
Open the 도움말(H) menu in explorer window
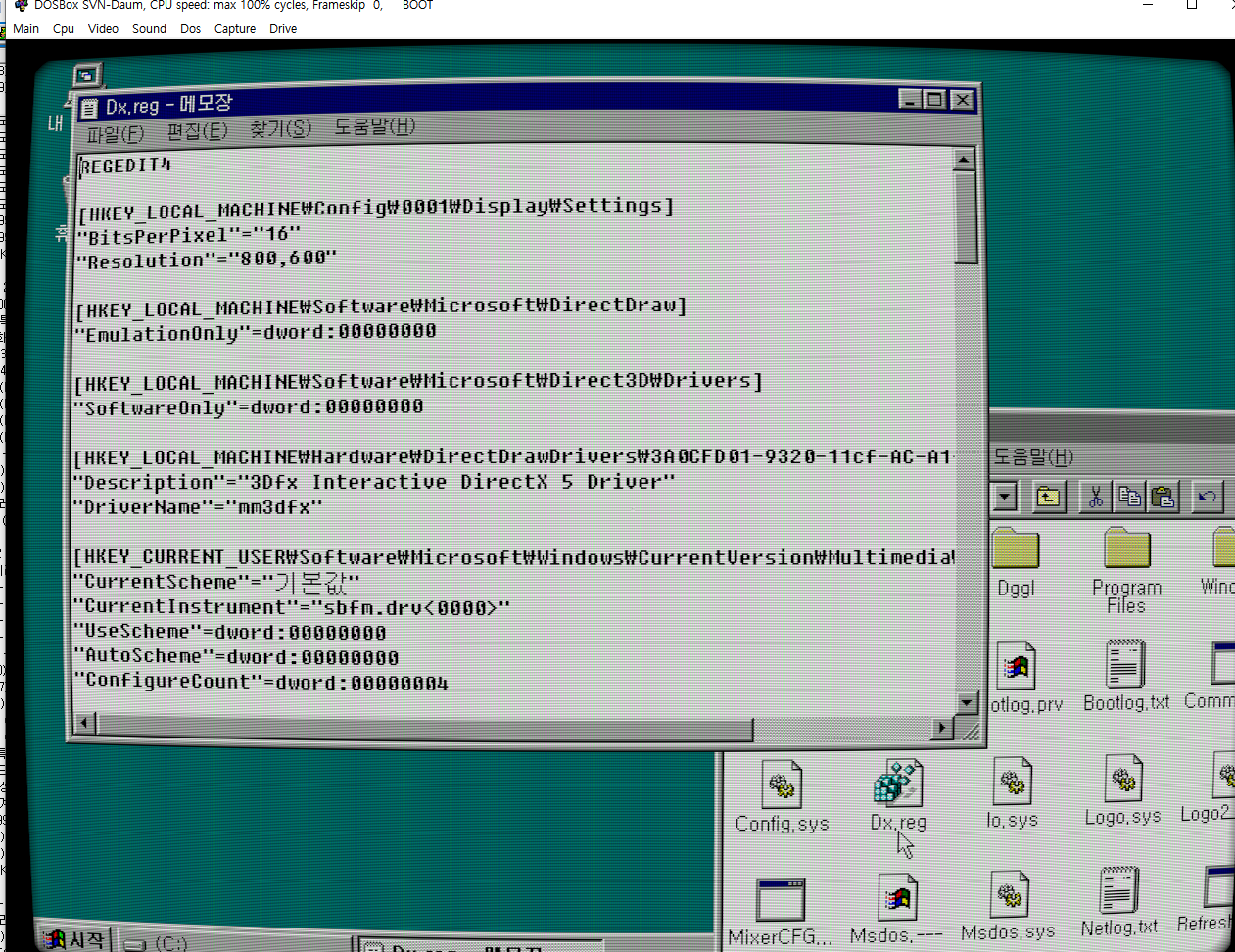tap(1033, 456)
